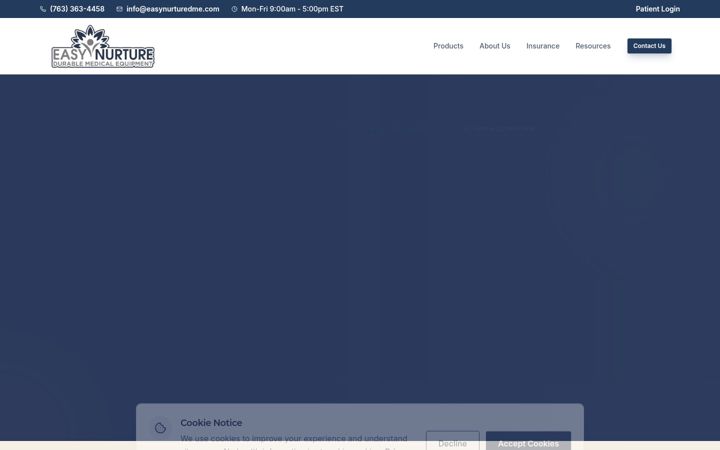
Task: Open the Patient Login link
Action: click(x=658, y=9)
